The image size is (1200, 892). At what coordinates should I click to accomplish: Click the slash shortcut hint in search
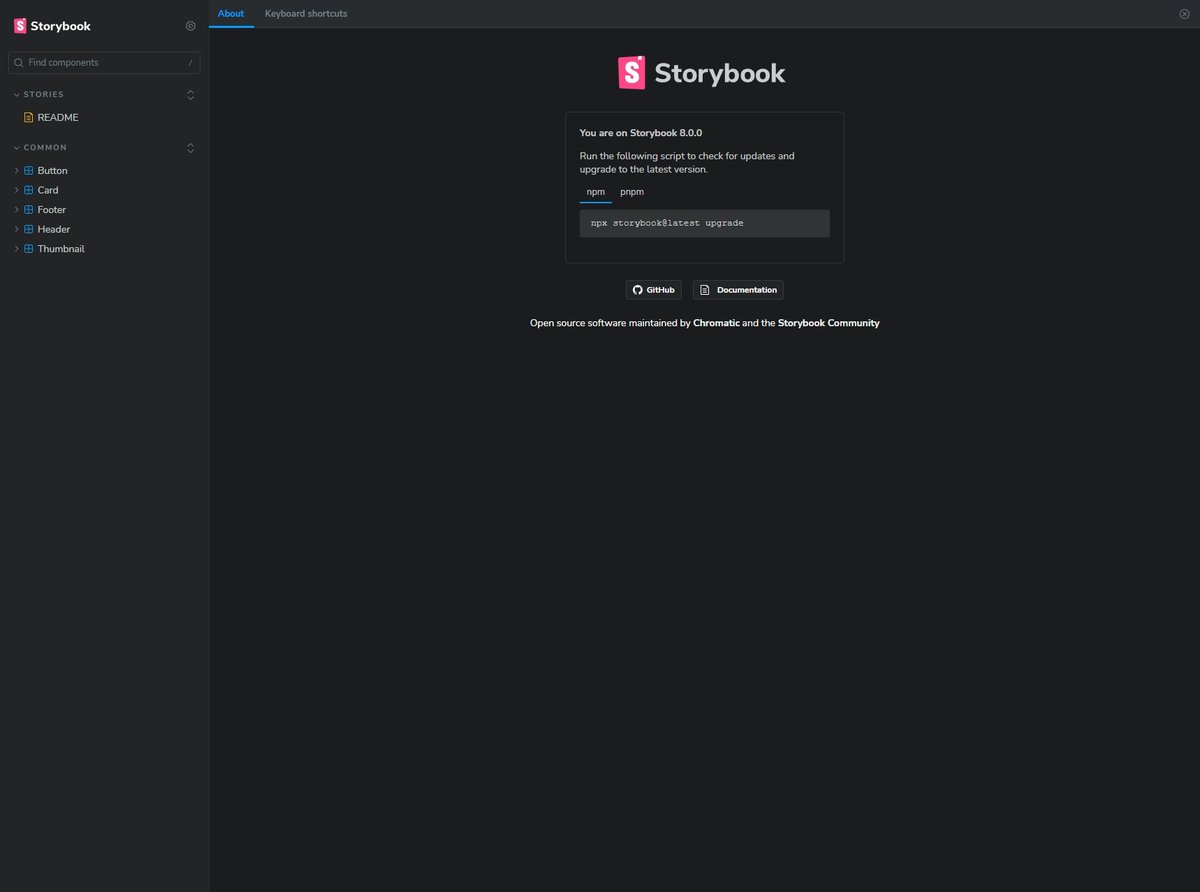click(190, 63)
